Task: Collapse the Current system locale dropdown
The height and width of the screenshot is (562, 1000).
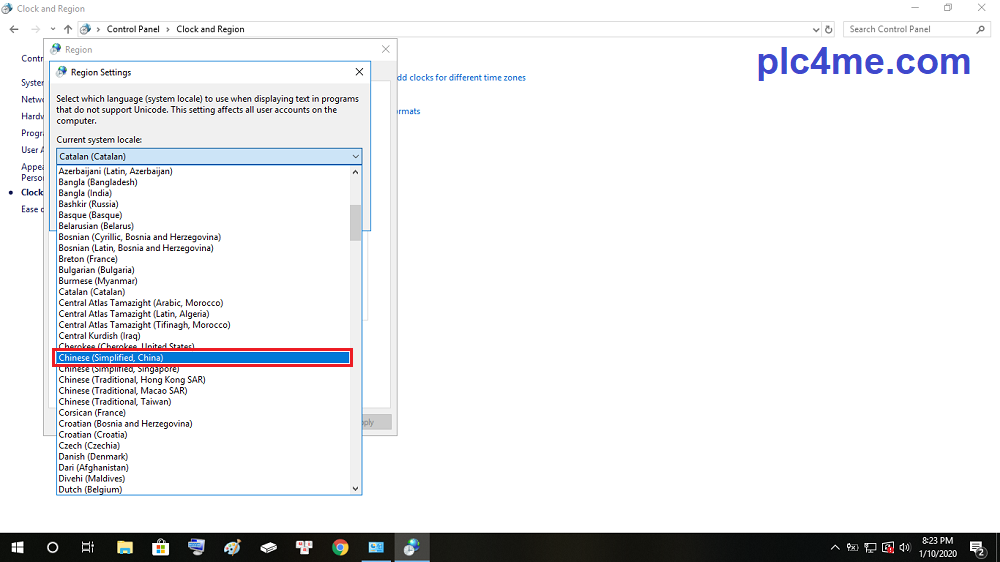Action: 355,156
